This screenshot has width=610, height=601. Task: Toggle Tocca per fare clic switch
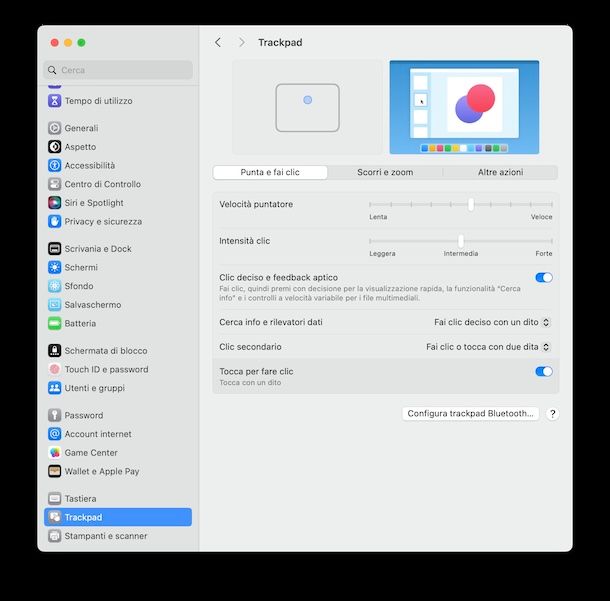(x=543, y=371)
